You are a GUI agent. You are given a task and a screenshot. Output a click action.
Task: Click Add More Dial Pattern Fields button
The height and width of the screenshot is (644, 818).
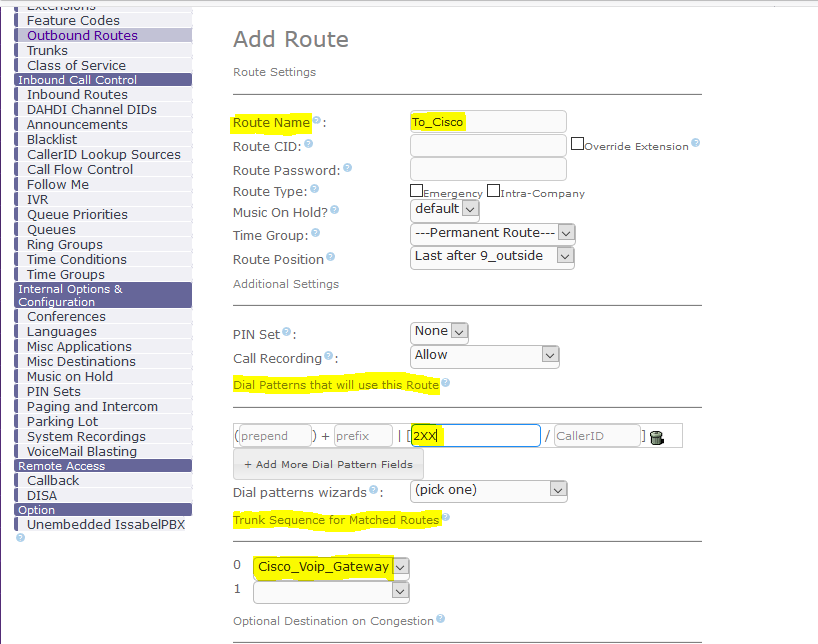click(328, 464)
